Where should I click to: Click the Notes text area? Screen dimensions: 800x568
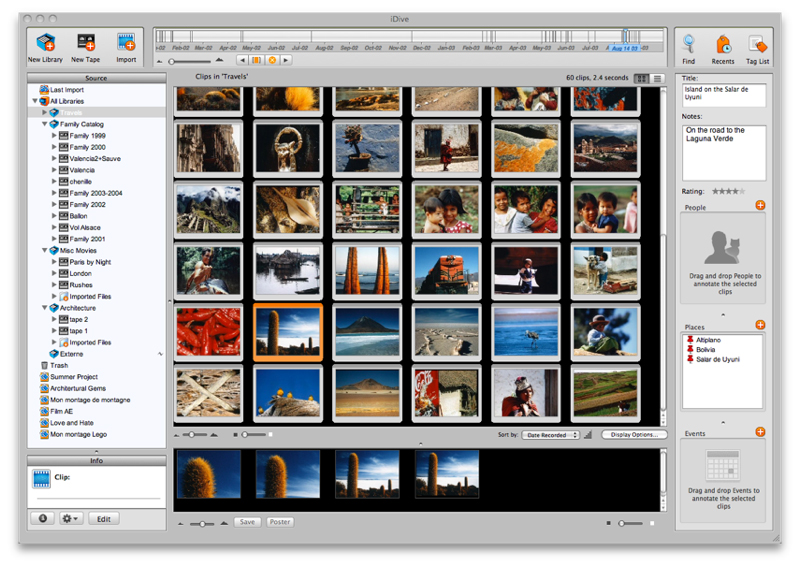[723, 153]
